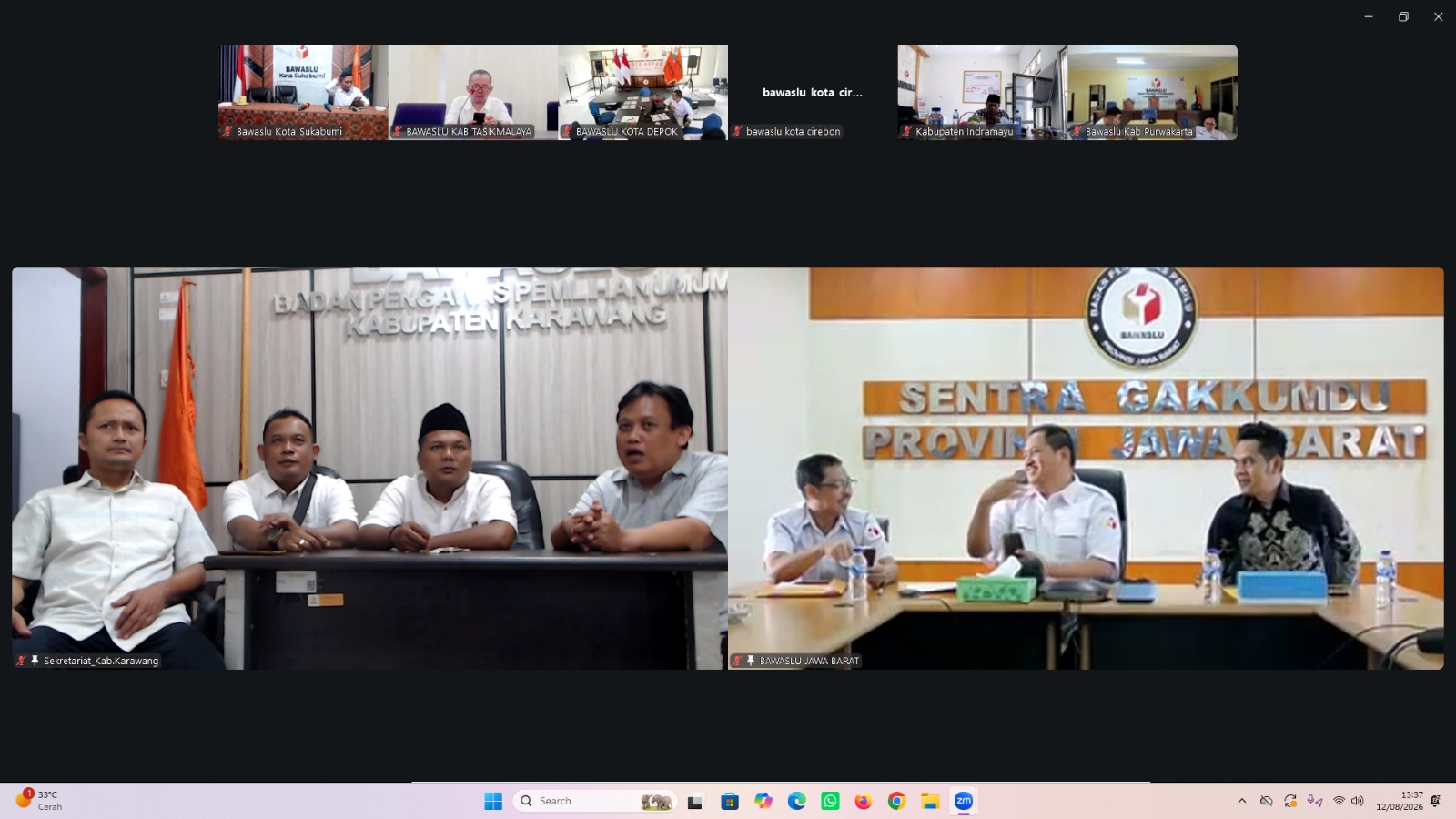Launch Microsoft Store from the taskbar
1456x819 pixels.
pos(730,801)
